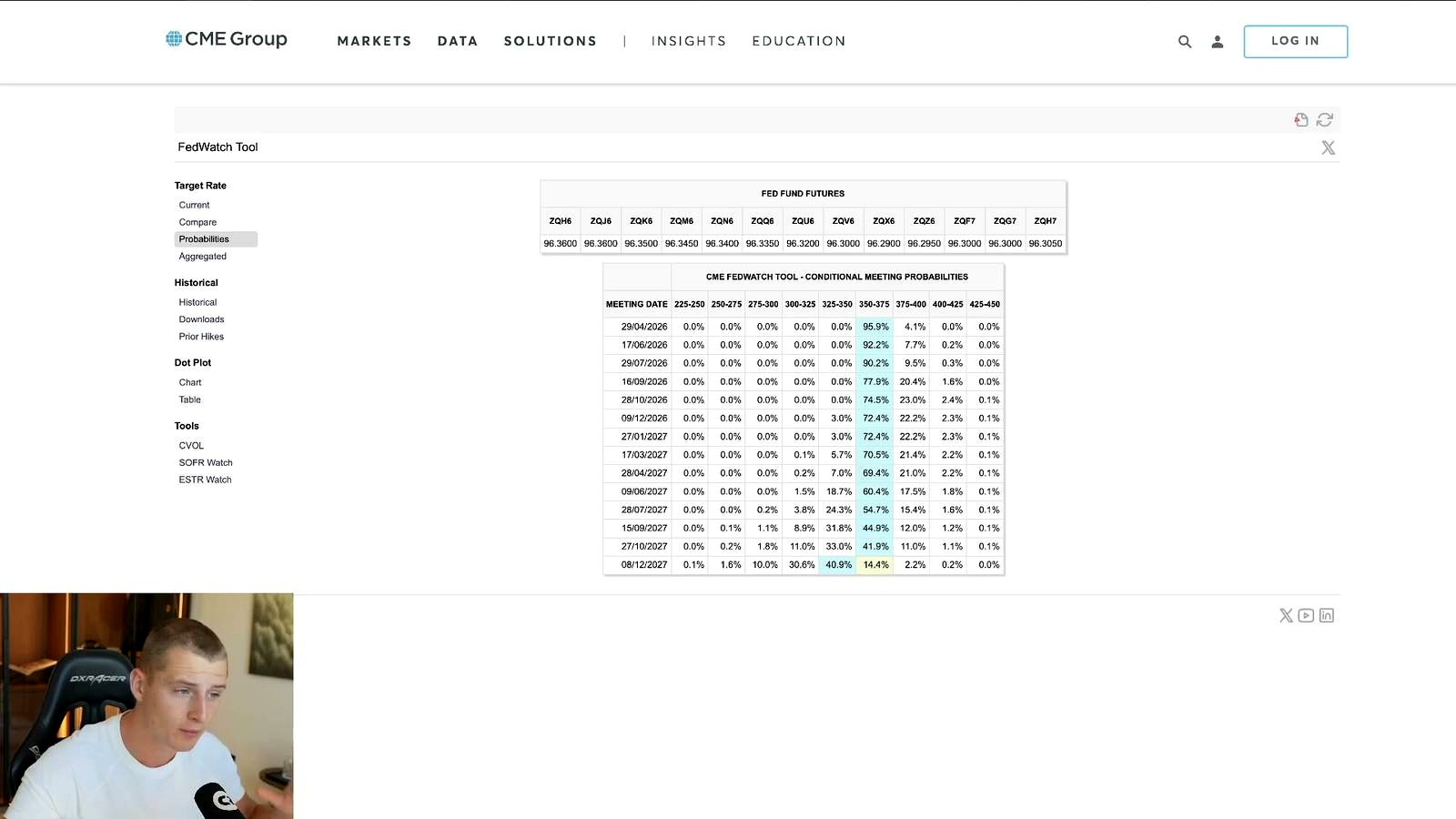Image resolution: width=1456 pixels, height=819 pixels.
Task: Open the INSIGHTS menu
Action: pos(689,41)
